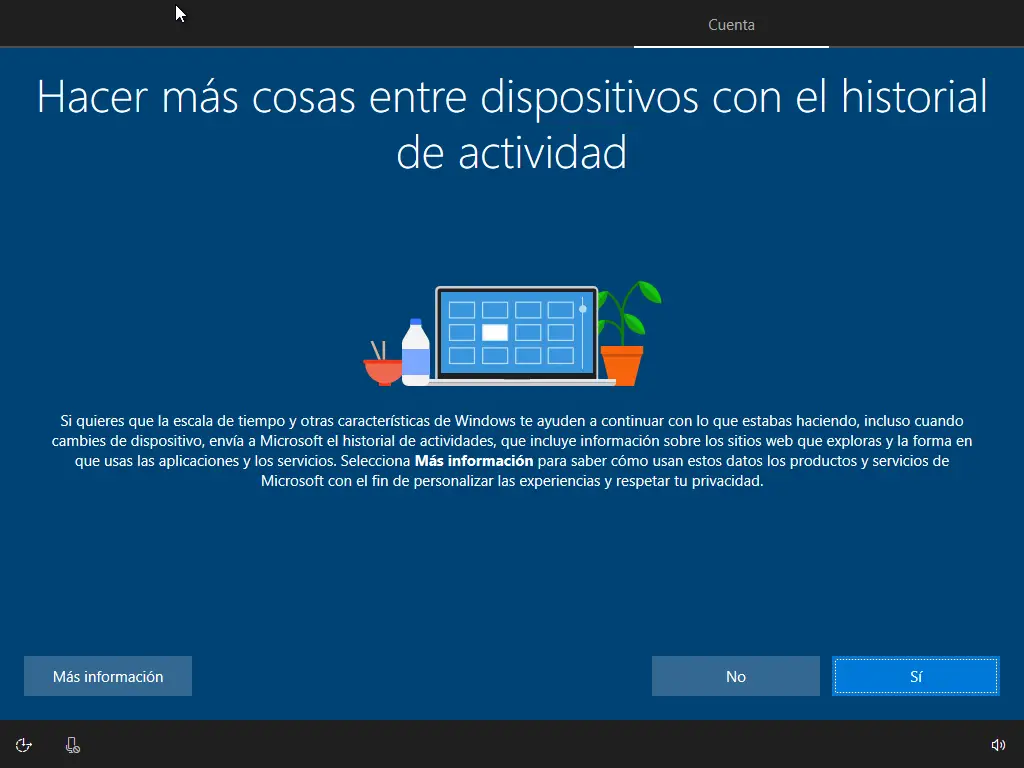Toggle the Cortana microphone muted icon

click(72, 745)
